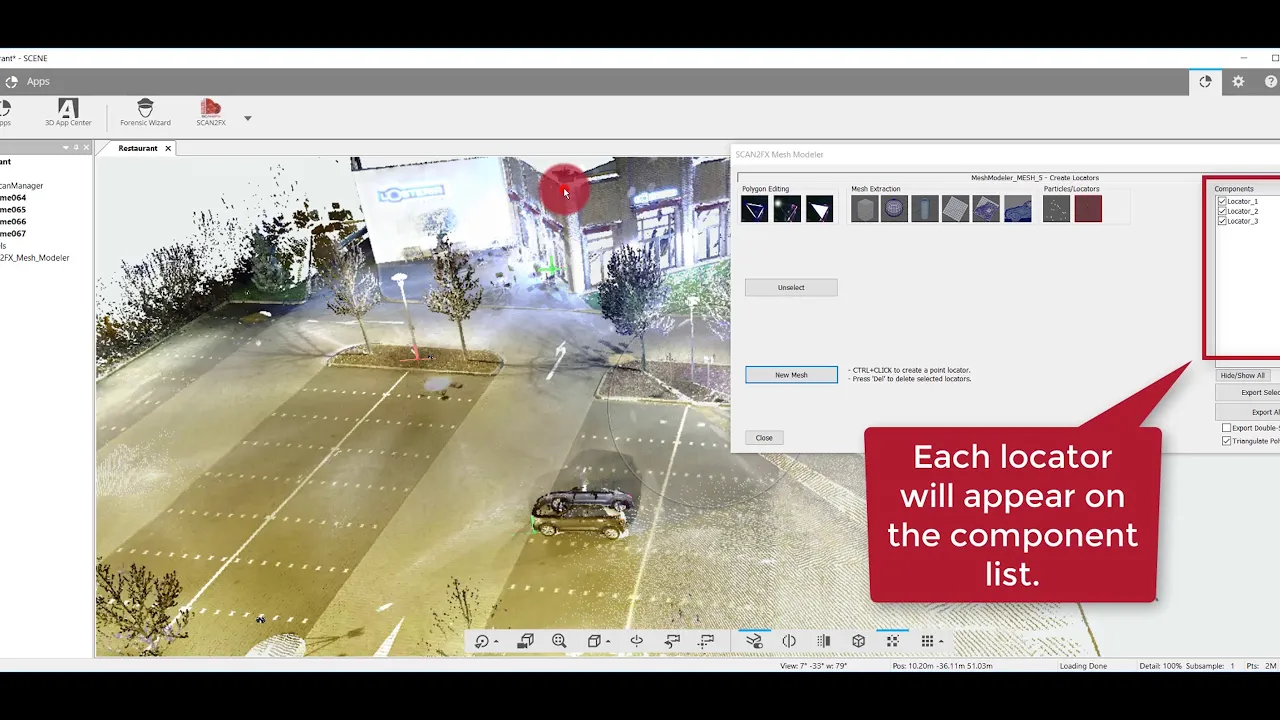The width and height of the screenshot is (1280, 720).
Task: Open the 3D App Center
Action: click(x=68, y=112)
